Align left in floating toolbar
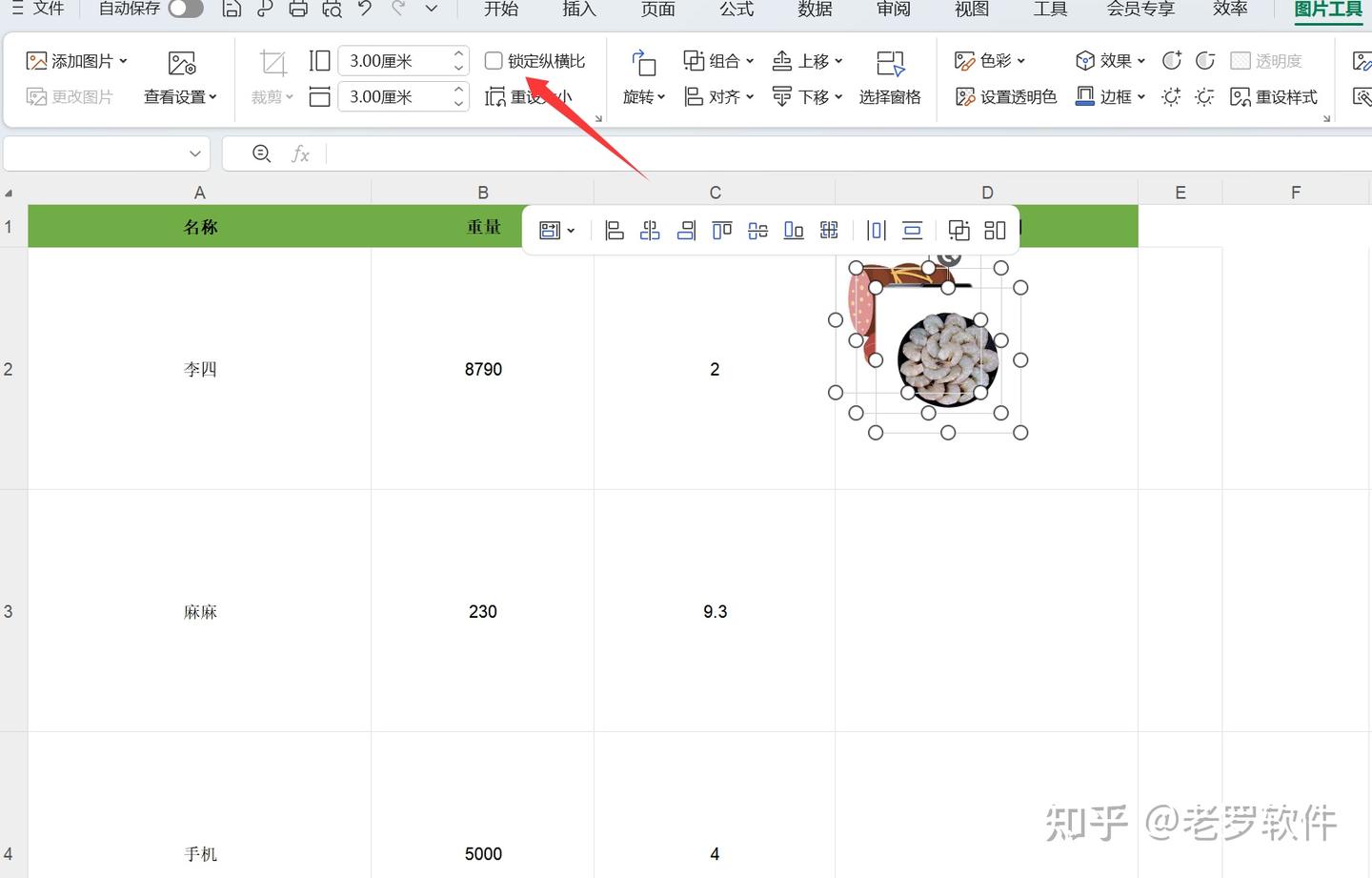This screenshot has width=1372, height=878. click(615, 230)
